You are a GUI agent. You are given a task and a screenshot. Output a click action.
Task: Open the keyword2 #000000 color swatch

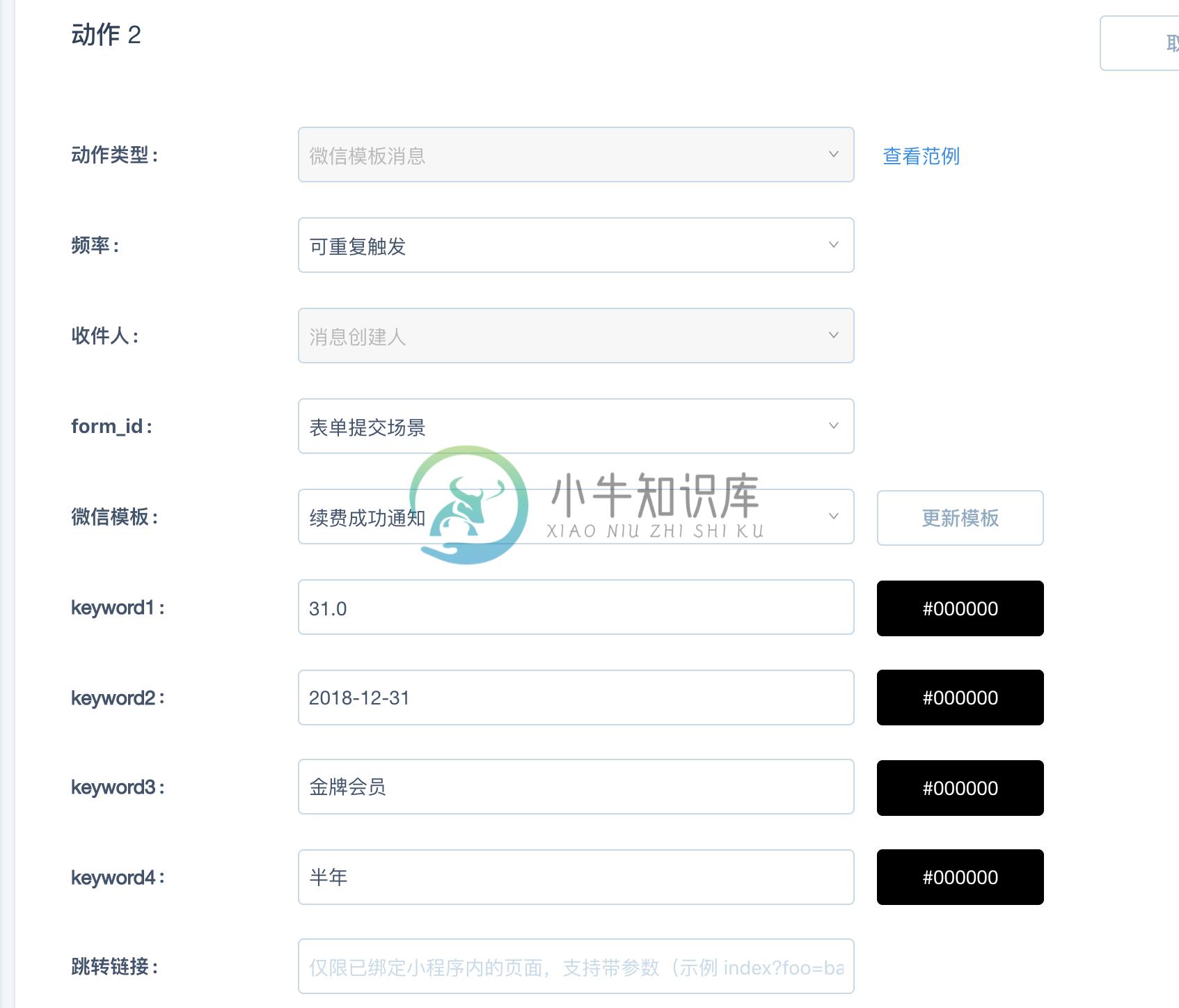[x=960, y=698]
